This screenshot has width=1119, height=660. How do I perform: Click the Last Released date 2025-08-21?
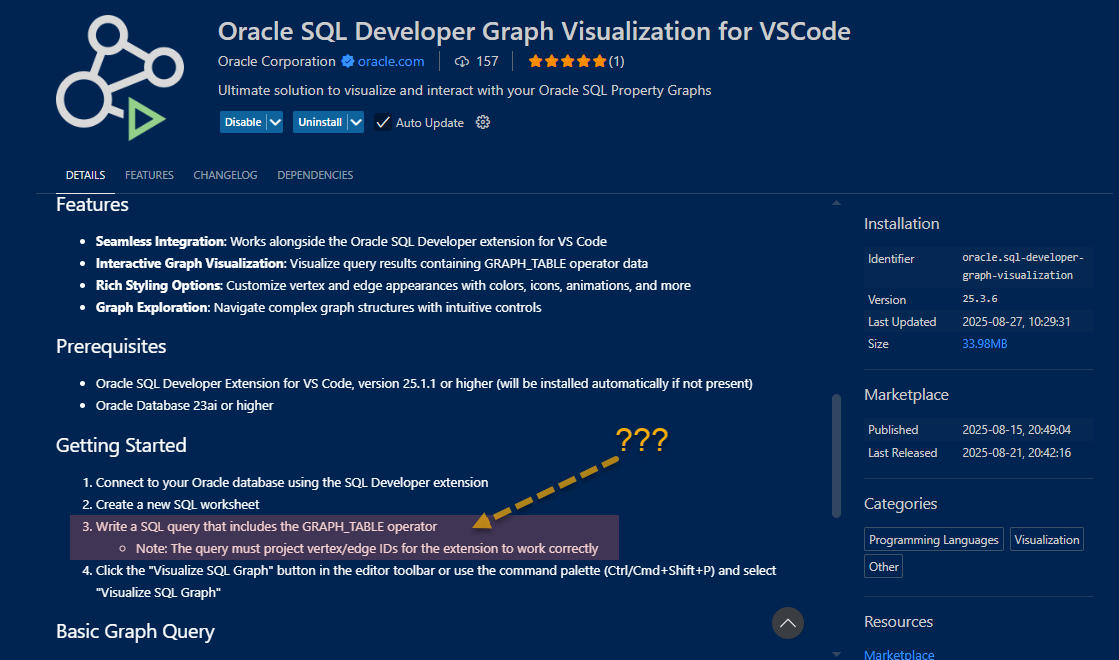coord(1016,452)
